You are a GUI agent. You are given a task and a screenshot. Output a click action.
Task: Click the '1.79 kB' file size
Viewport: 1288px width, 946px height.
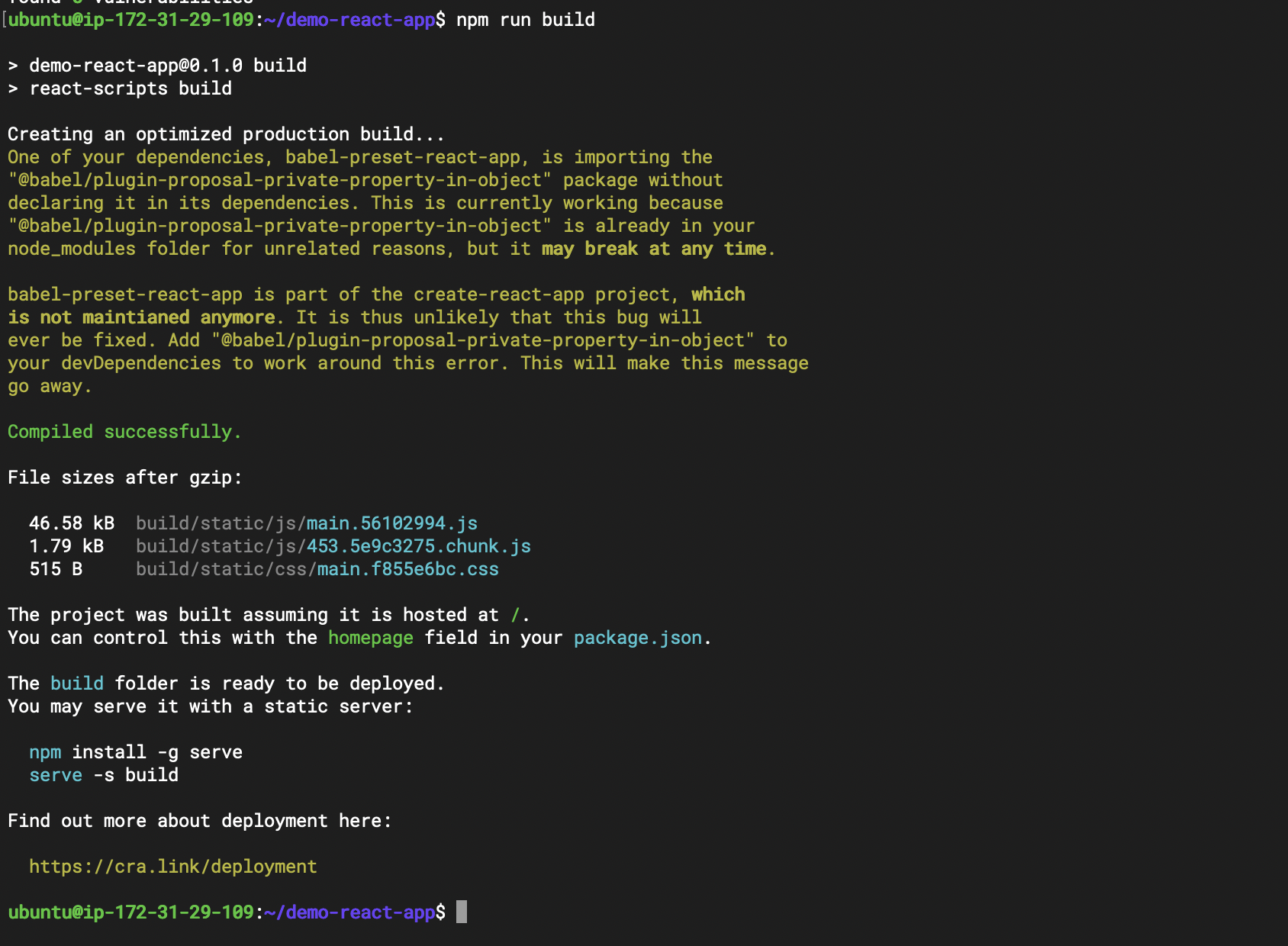66,546
